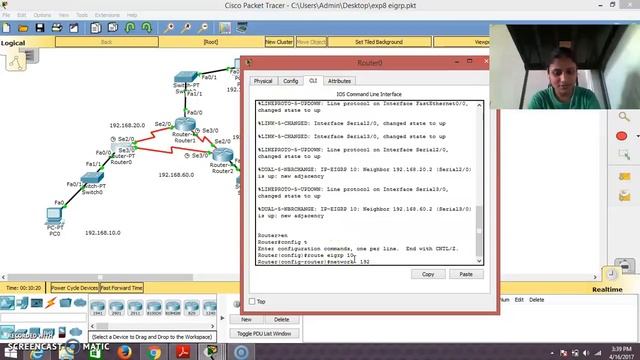Image resolution: width=640 pixels, height=360 pixels.
Task: Open the Activity Wizard toolbar icon
Action: pos(73,28)
